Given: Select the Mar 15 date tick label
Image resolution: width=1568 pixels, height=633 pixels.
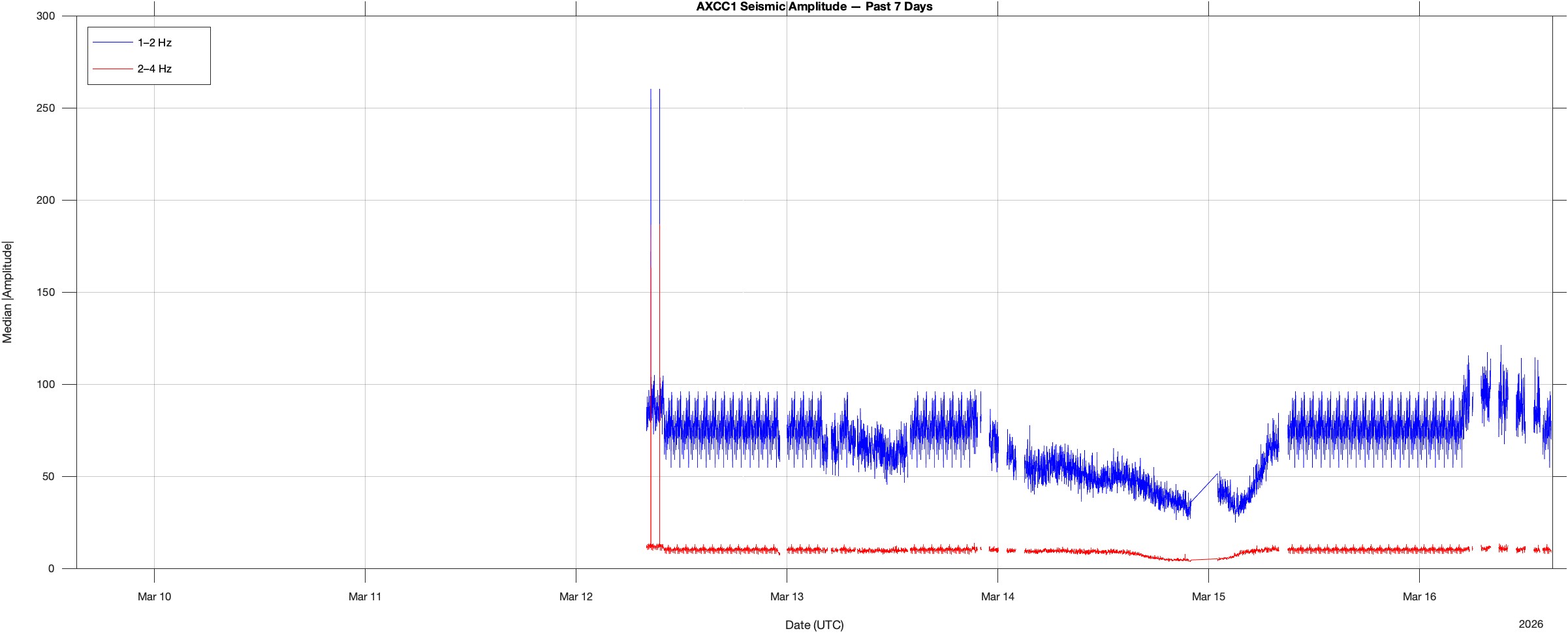Looking at the screenshot, I should (1208, 596).
